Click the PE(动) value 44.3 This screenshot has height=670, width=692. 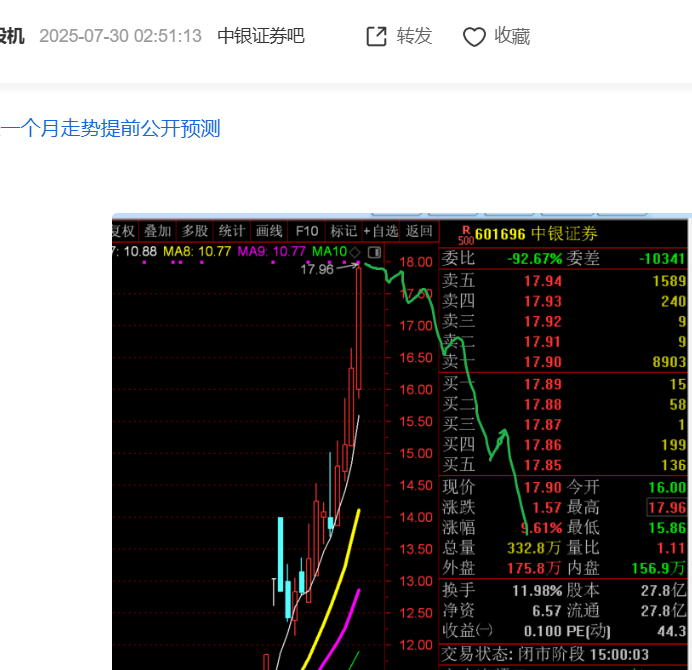[x=672, y=631]
